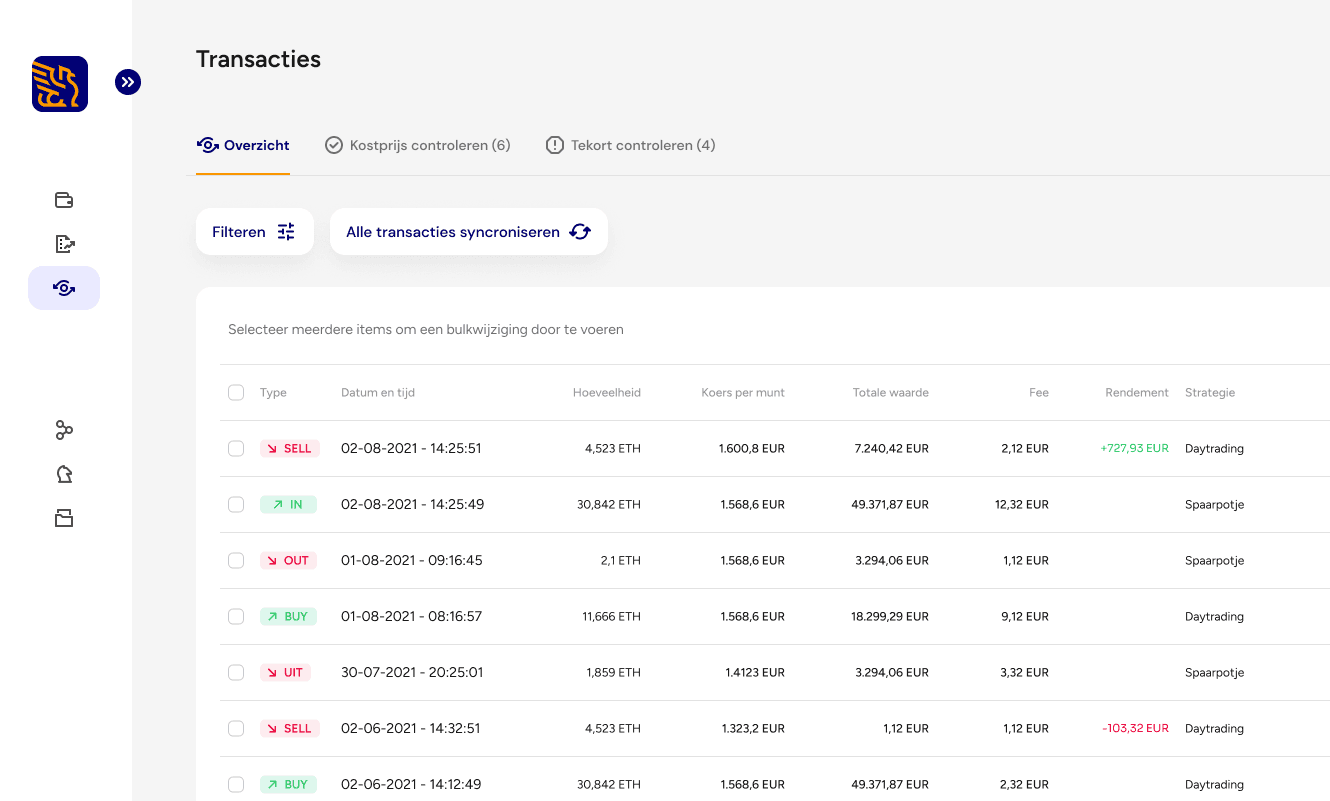The height and width of the screenshot is (801, 1330).
Task: Click the SELL badge on 02-08-2021 row
Action: click(289, 449)
